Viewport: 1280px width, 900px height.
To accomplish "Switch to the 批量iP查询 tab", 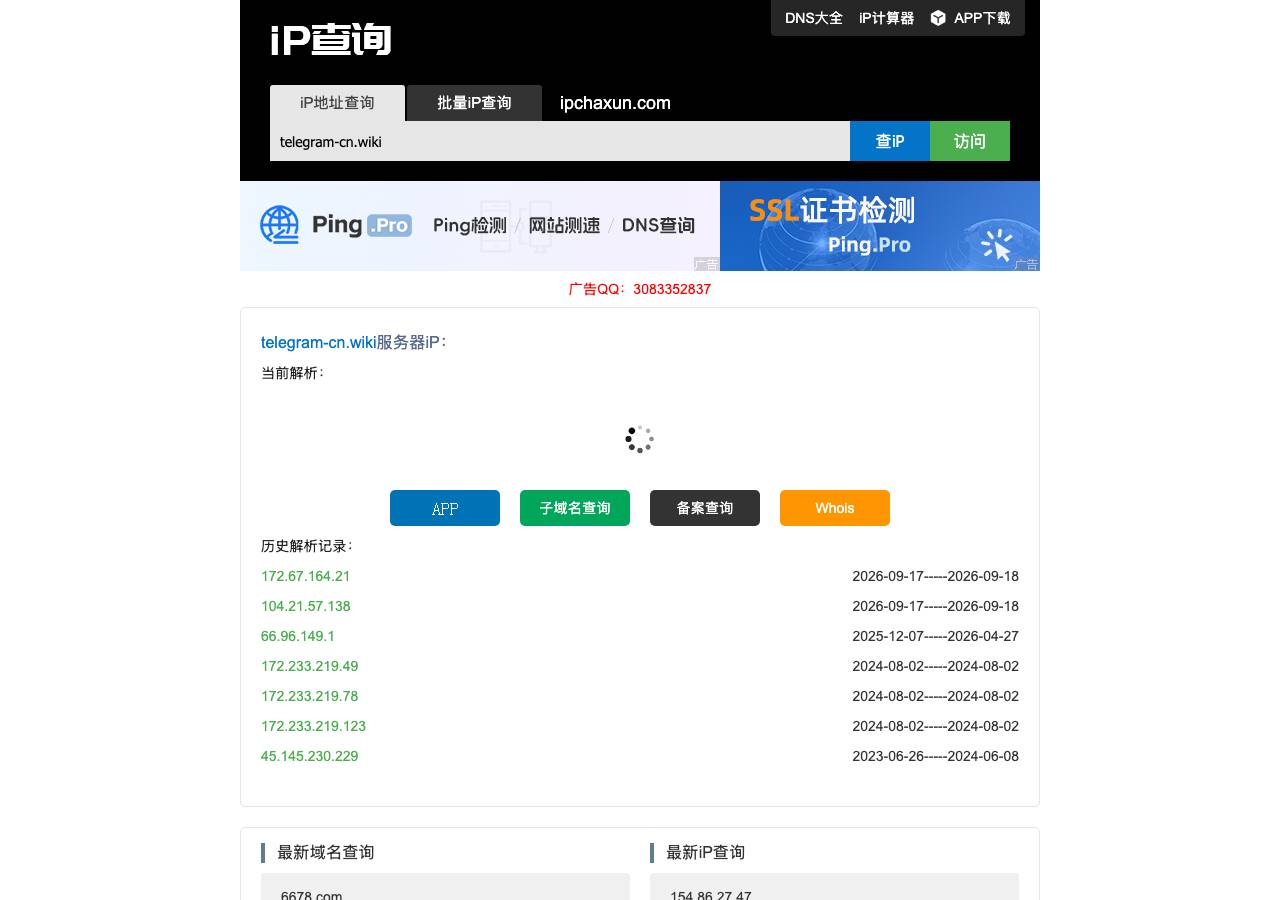I will (474, 103).
